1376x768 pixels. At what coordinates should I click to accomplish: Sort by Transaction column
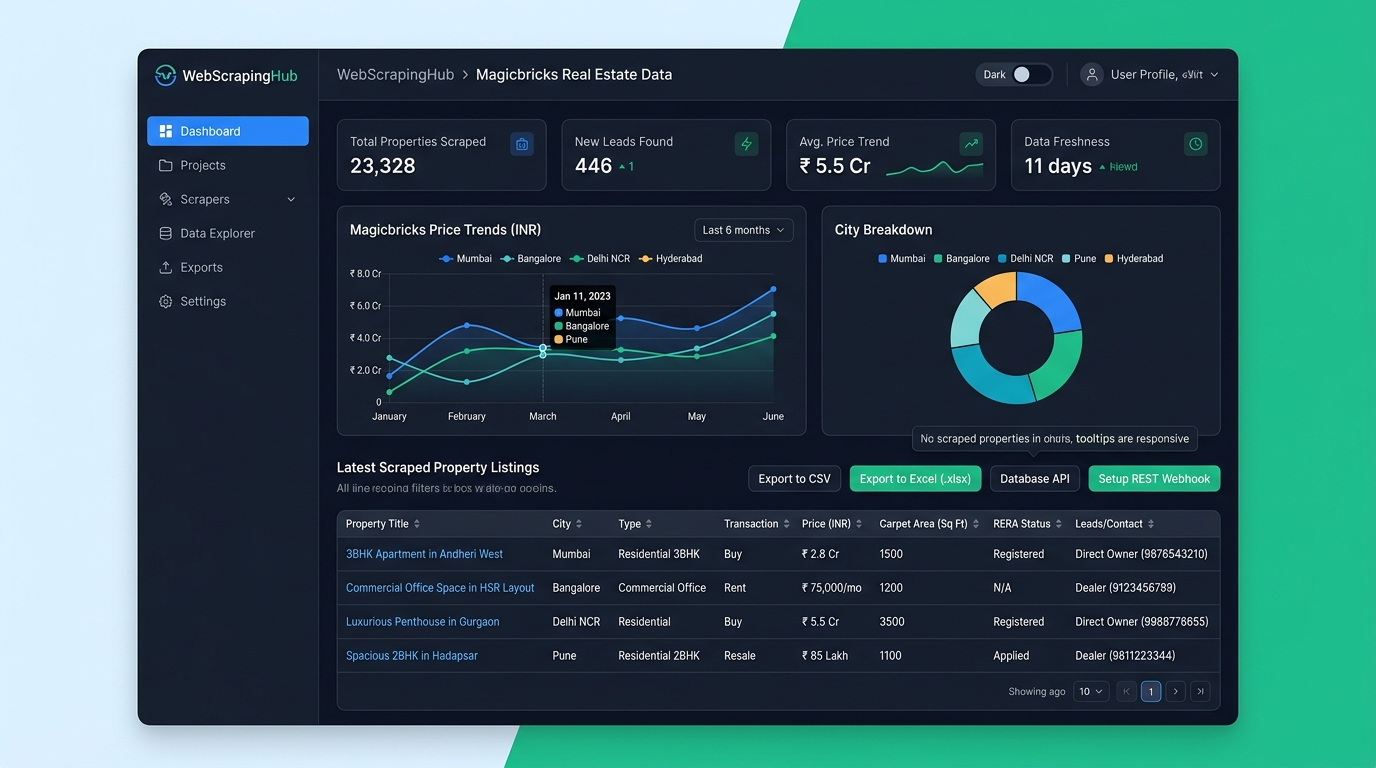point(757,524)
